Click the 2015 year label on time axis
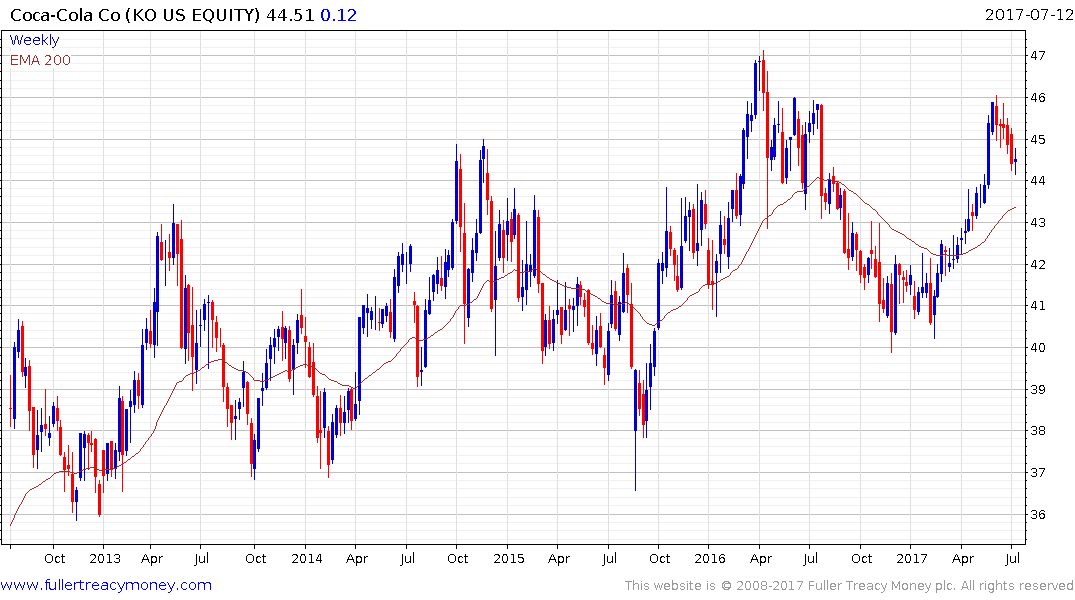This screenshot has height=600, width=1075. coord(509,558)
